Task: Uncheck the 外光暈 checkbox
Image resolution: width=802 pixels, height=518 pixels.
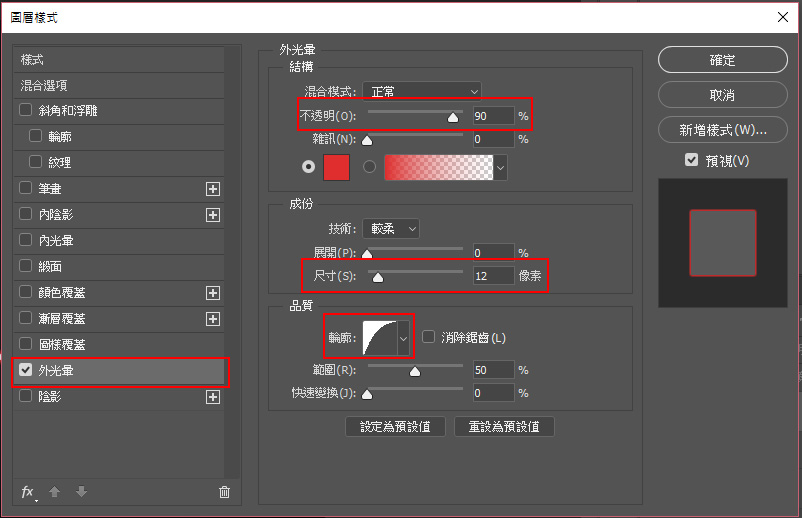Action: point(26,370)
